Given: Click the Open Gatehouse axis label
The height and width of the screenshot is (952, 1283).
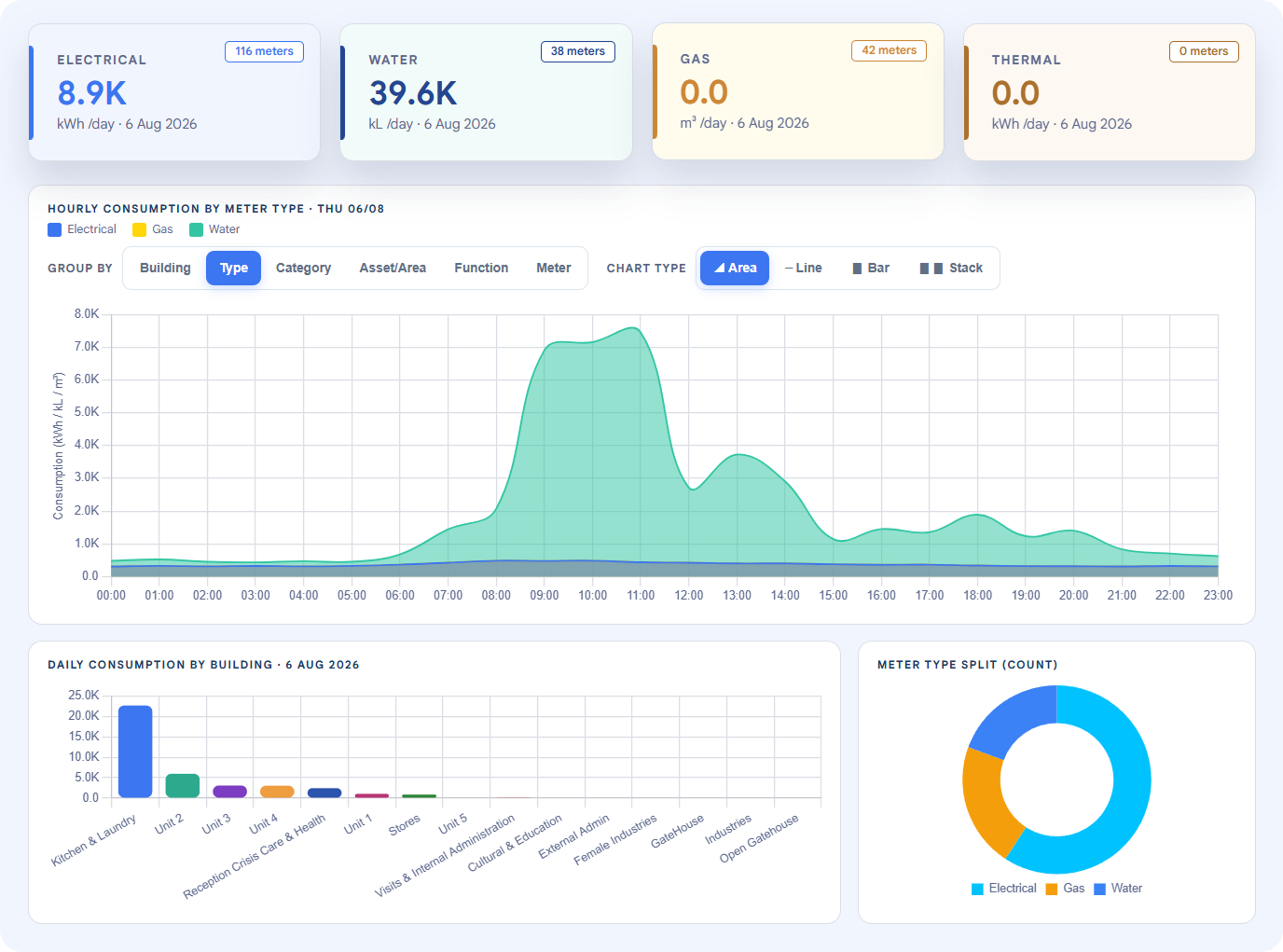Looking at the screenshot, I should click(759, 838).
